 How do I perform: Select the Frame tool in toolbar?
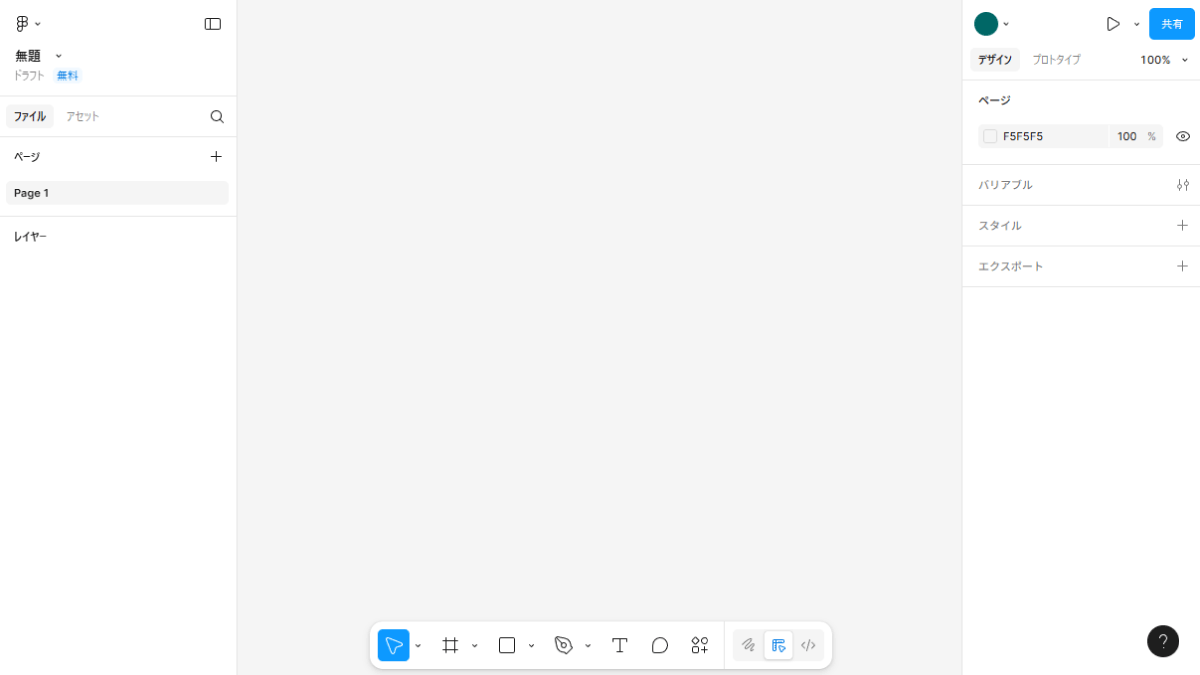450,645
